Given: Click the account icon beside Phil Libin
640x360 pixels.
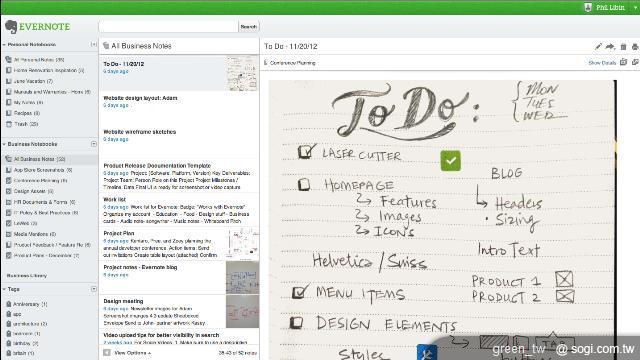Looking at the screenshot, I should [x=588, y=7].
